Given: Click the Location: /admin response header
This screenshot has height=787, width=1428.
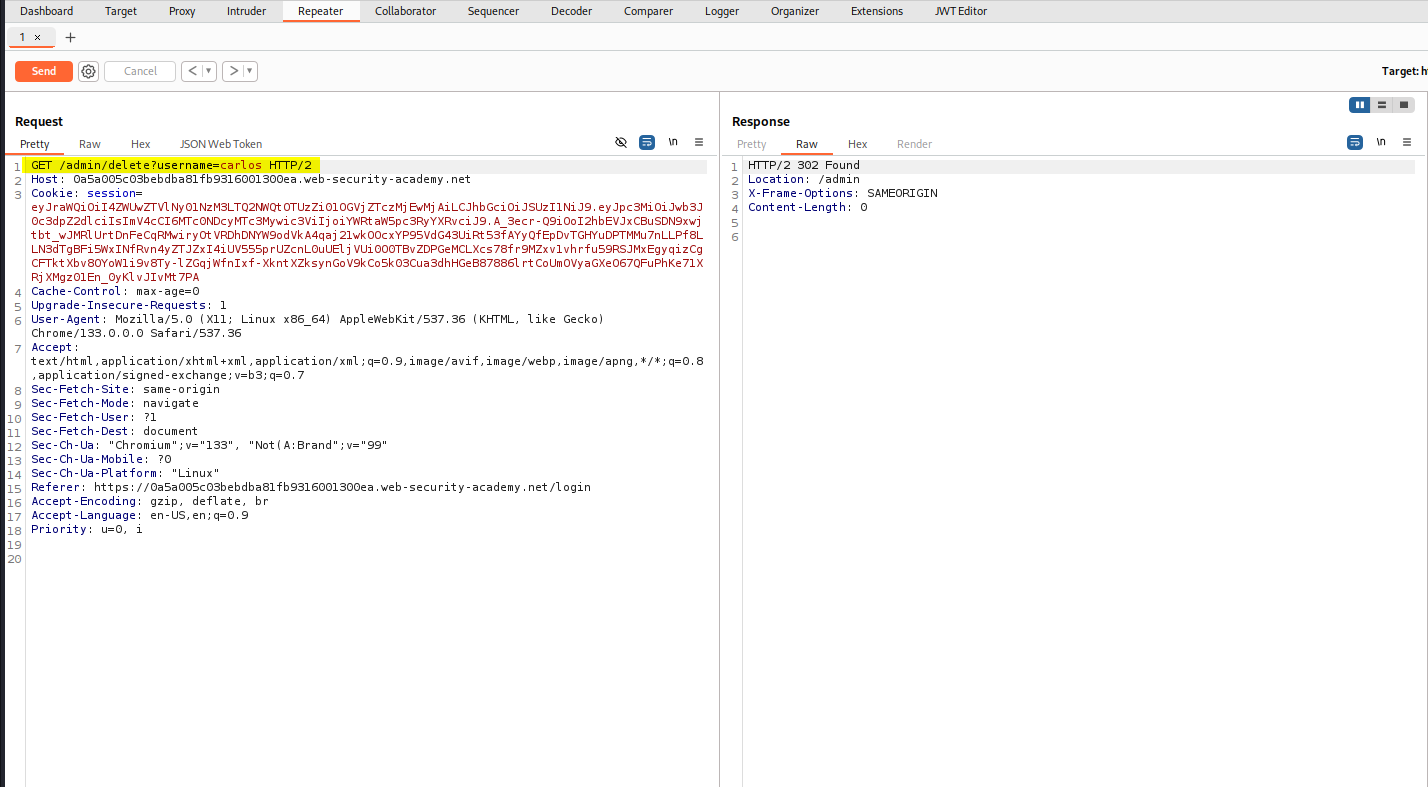Looking at the screenshot, I should 804,179.
